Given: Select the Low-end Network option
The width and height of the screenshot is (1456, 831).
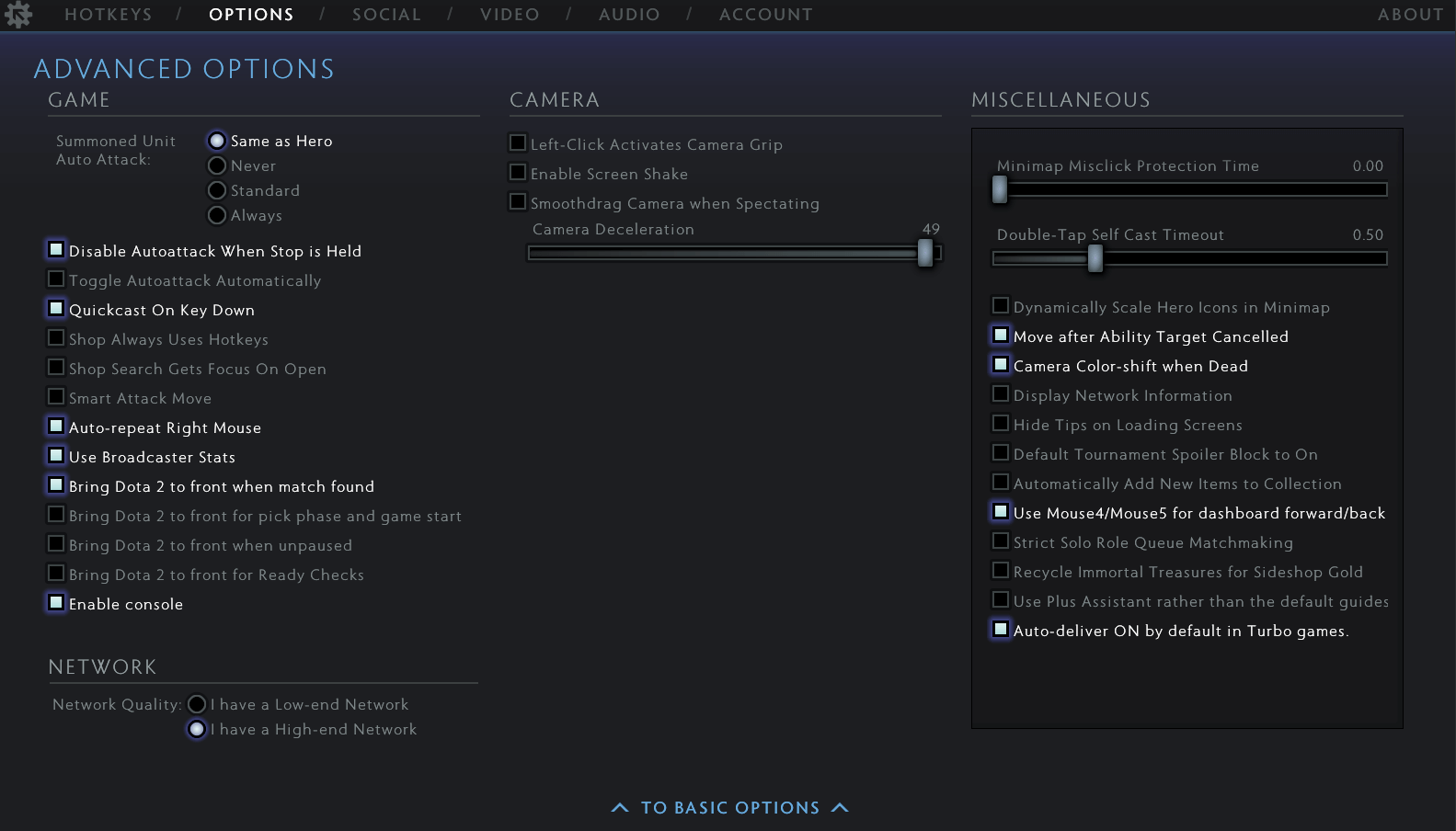Looking at the screenshot, I should (x=197, y=704).
